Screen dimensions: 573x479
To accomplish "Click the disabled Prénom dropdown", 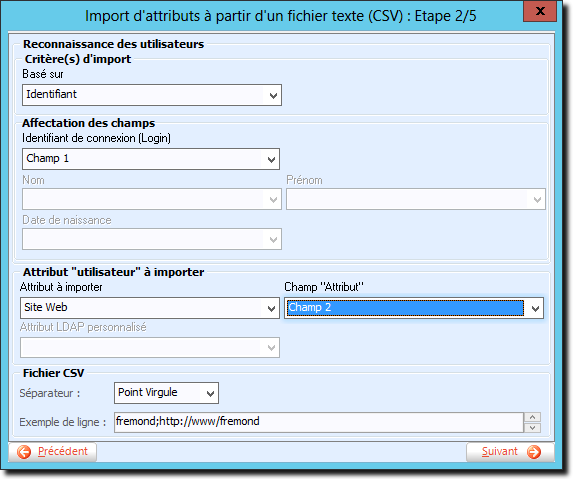I will point(415,199).
